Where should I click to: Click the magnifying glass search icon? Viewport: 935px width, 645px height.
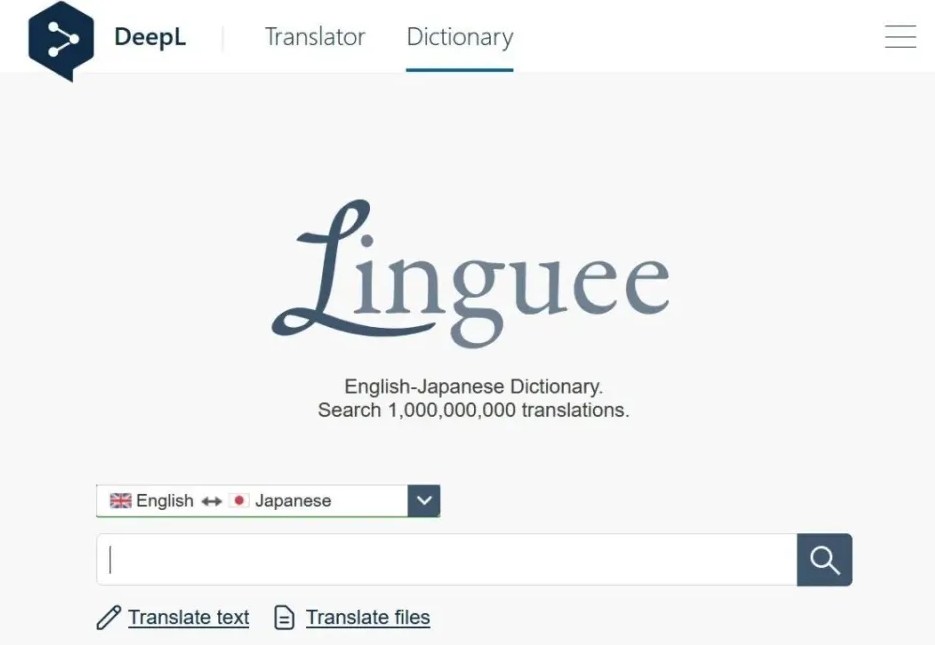(823, 560)
